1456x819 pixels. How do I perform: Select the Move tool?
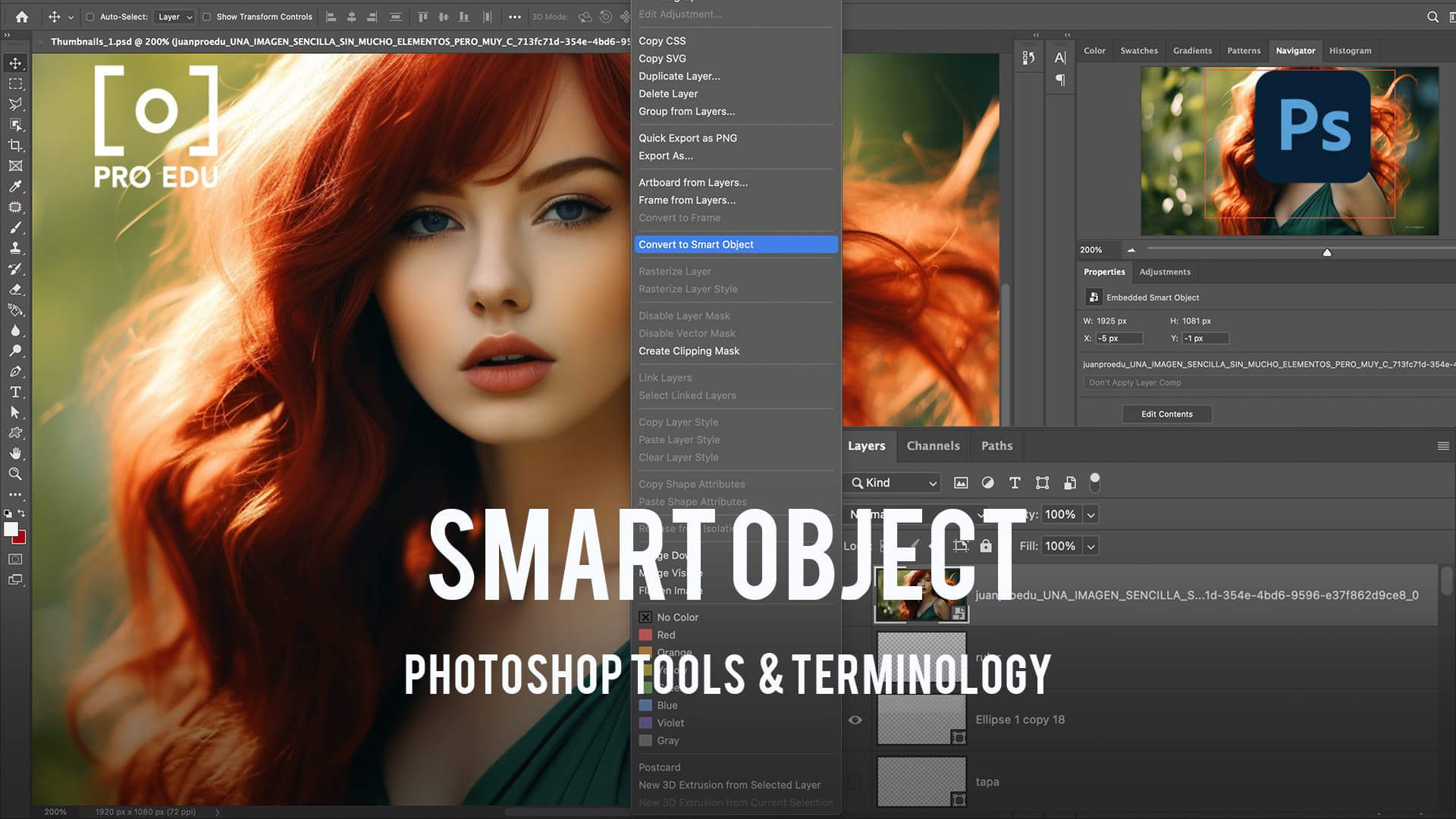[15, 64]
